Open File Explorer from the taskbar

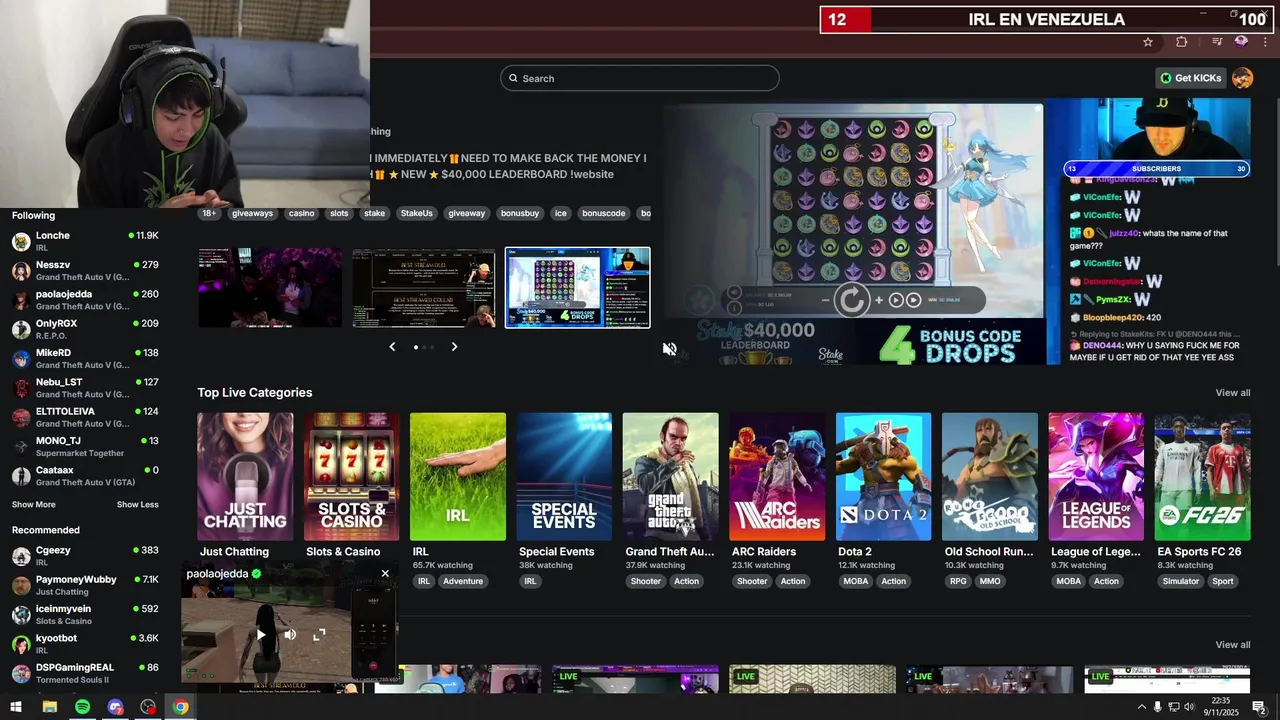[49, 707]
